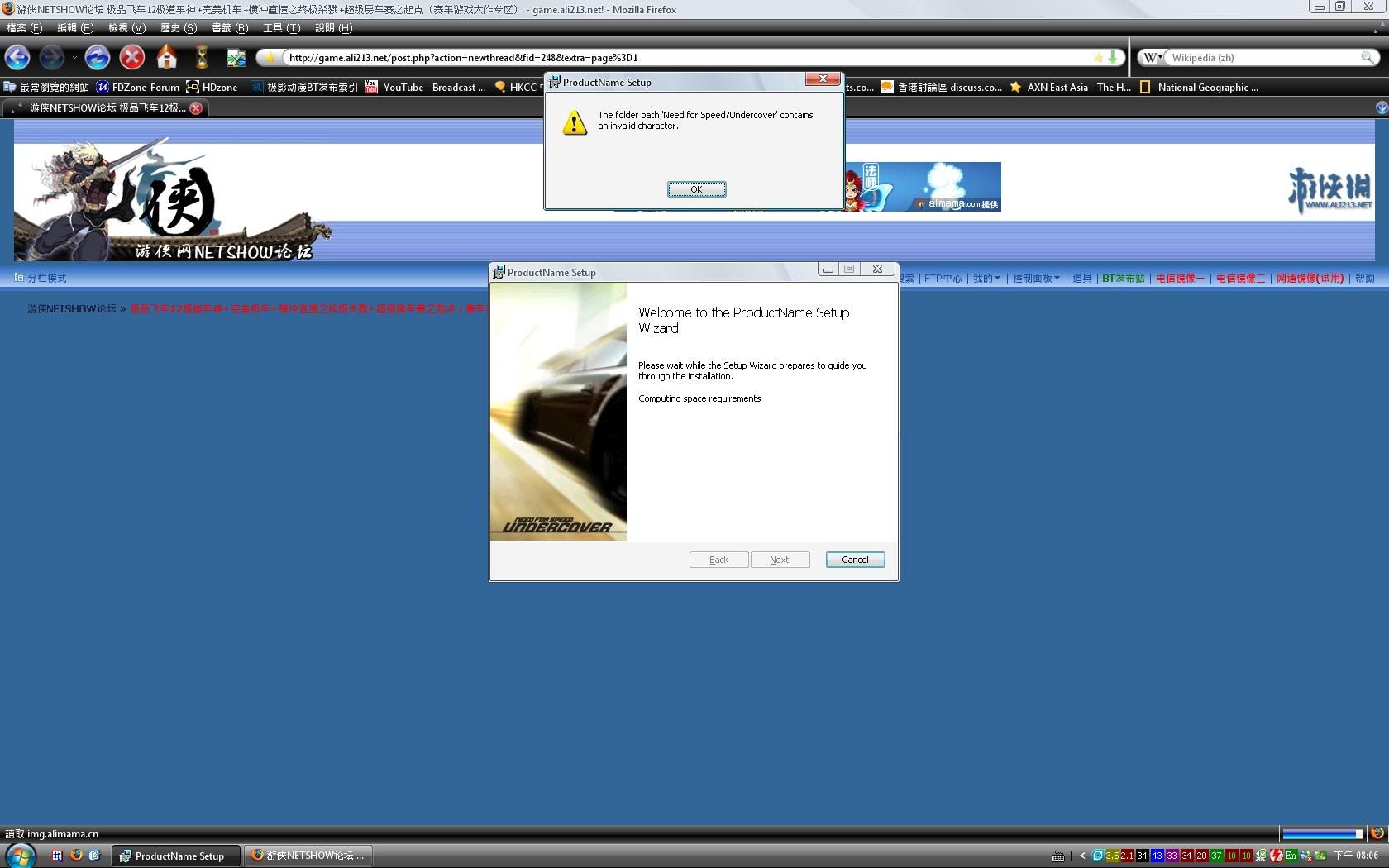The width and height of the screenshot is (1389, 868).
Task: Go back with Firefox's back arrow
Action: [17, 57]
